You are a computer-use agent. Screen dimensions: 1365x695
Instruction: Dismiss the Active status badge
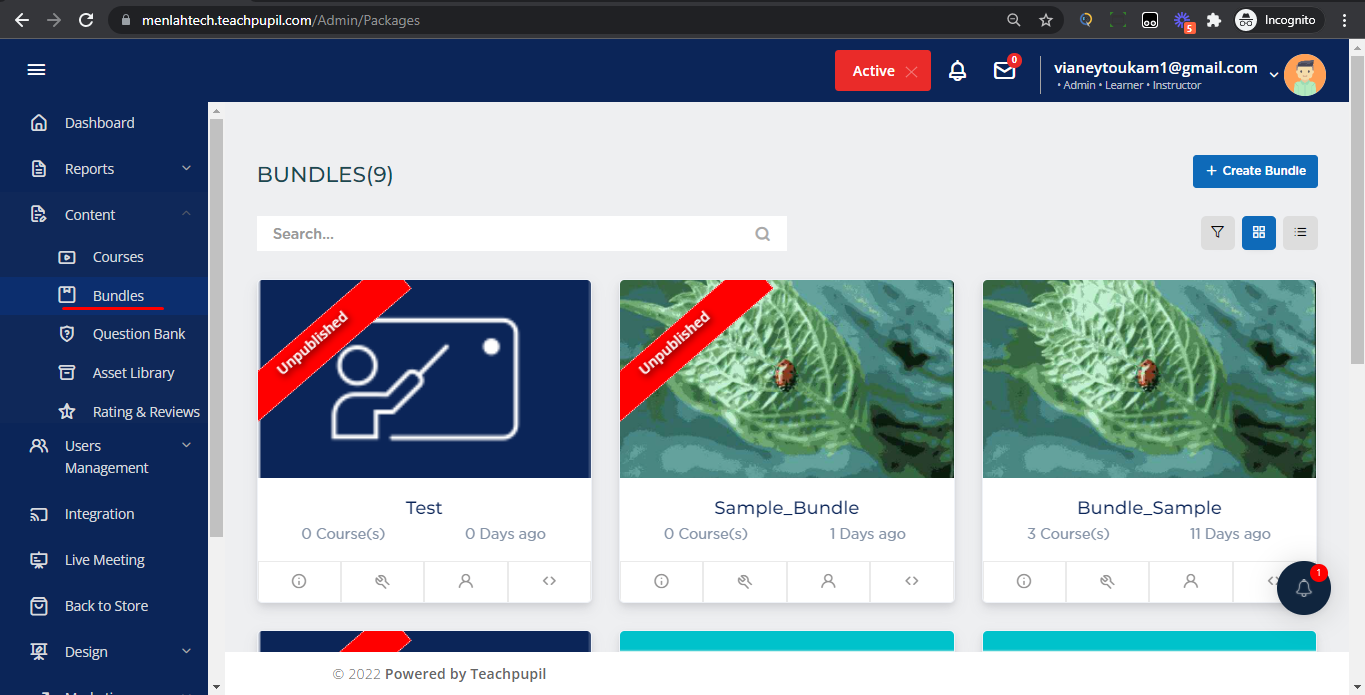911,71
